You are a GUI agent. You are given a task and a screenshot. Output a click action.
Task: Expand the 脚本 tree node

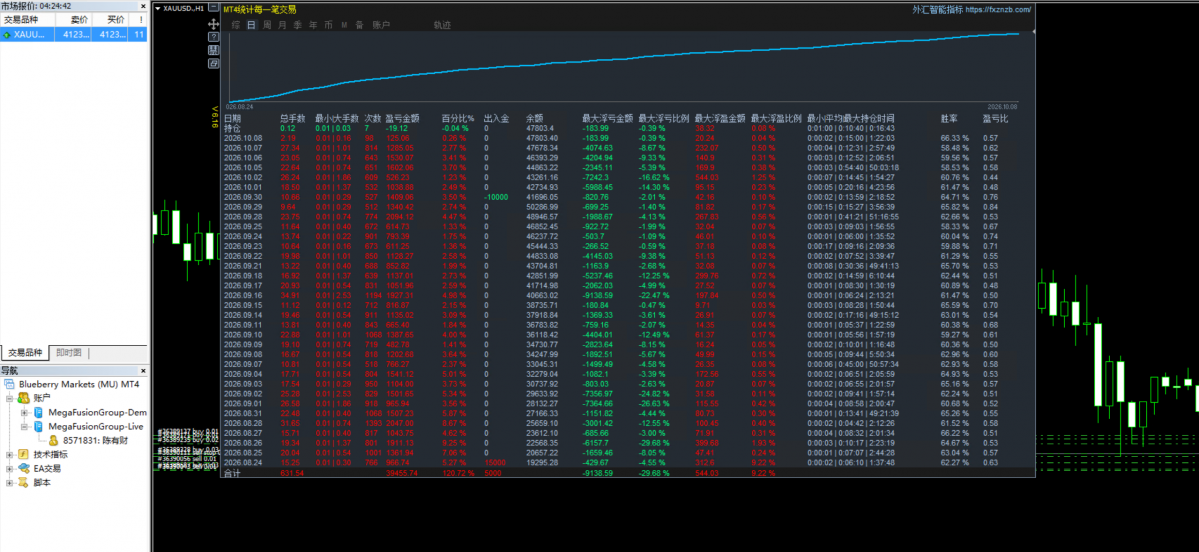tap(9, 482)
